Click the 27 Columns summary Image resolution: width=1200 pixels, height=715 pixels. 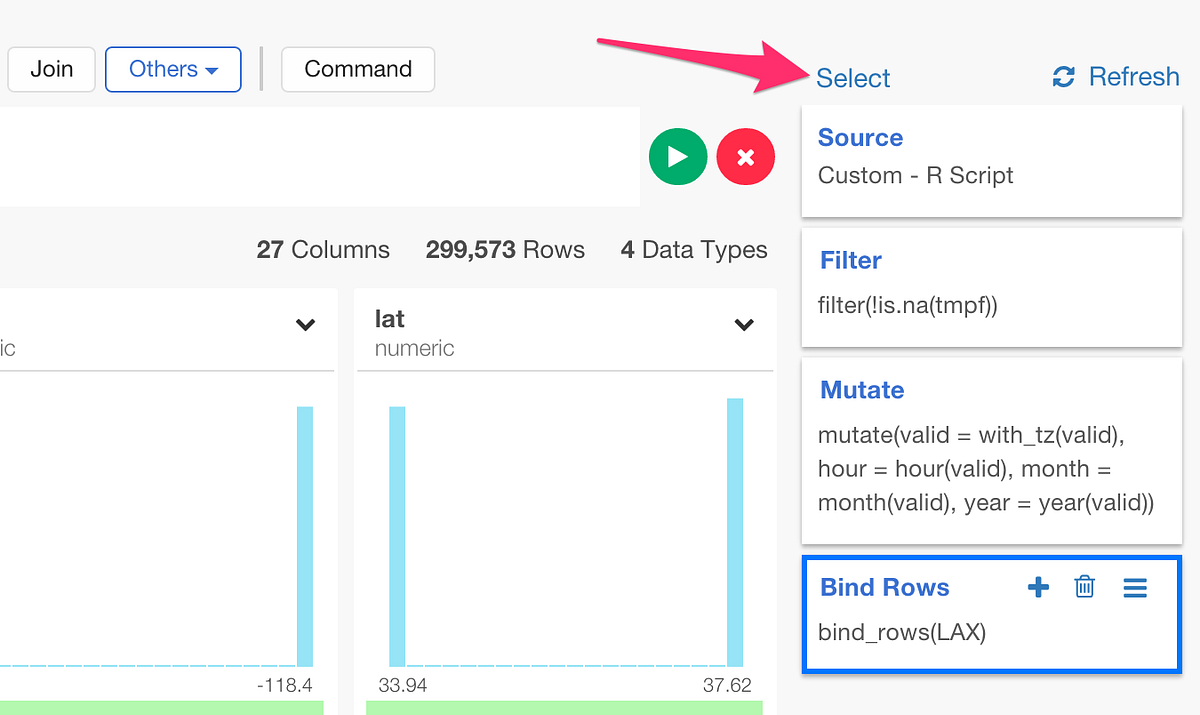[x=322, y=249]
